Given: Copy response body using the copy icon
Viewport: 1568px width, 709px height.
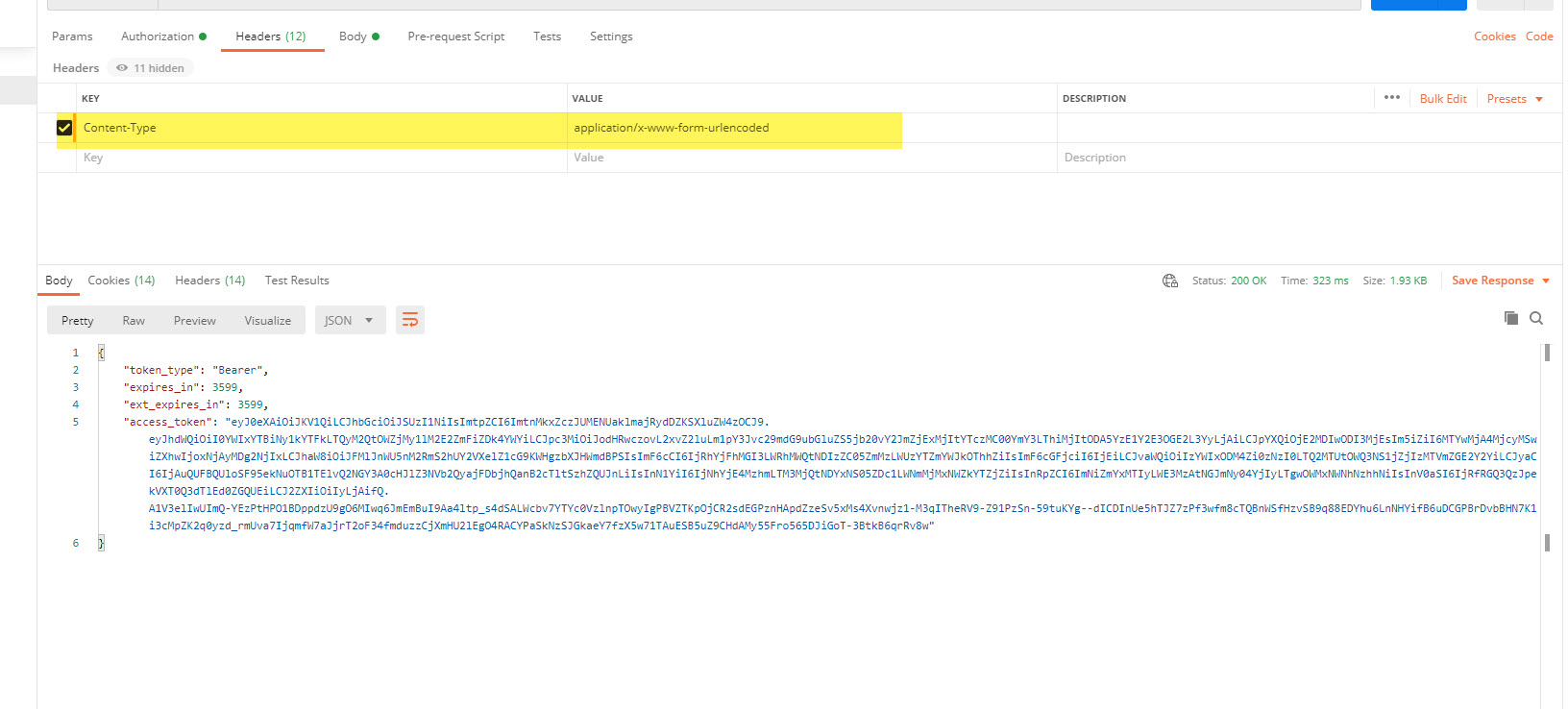Looking at the screenshot, I should click(x=1510, y=318).
